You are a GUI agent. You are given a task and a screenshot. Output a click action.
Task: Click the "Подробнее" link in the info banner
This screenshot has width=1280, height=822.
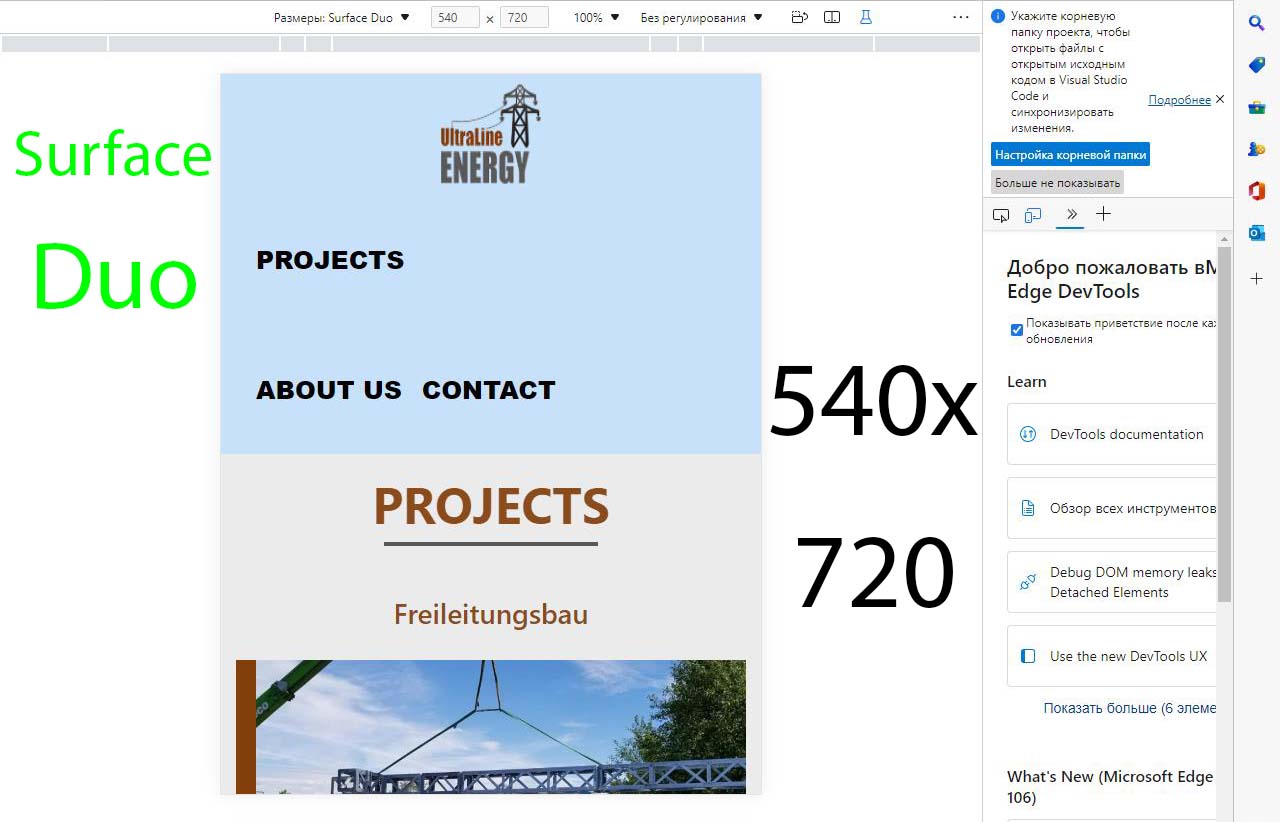click(x=1179, y=100)
